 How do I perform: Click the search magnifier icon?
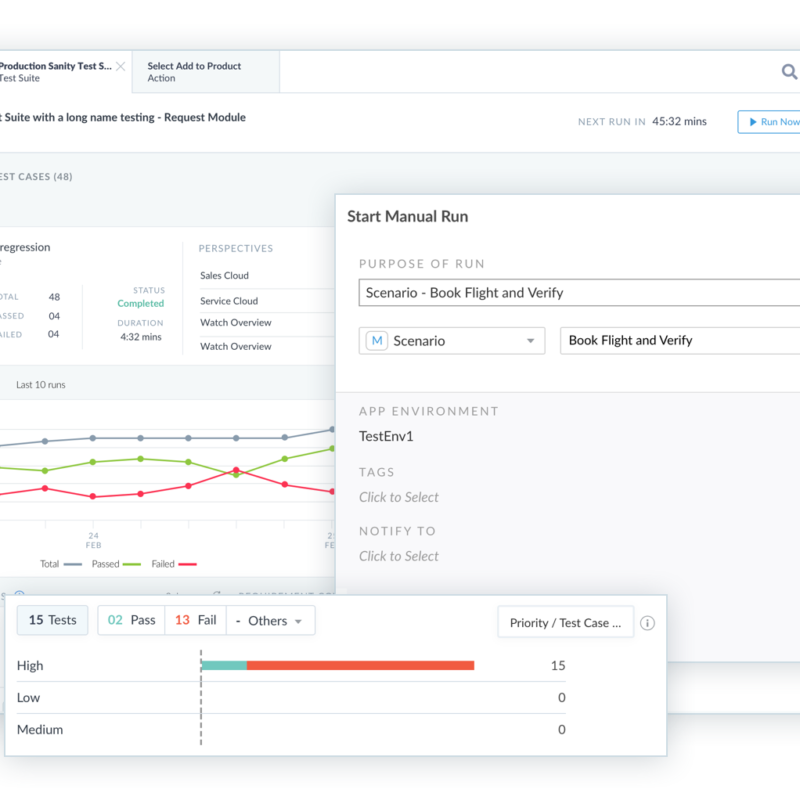[x=789, y=72]
